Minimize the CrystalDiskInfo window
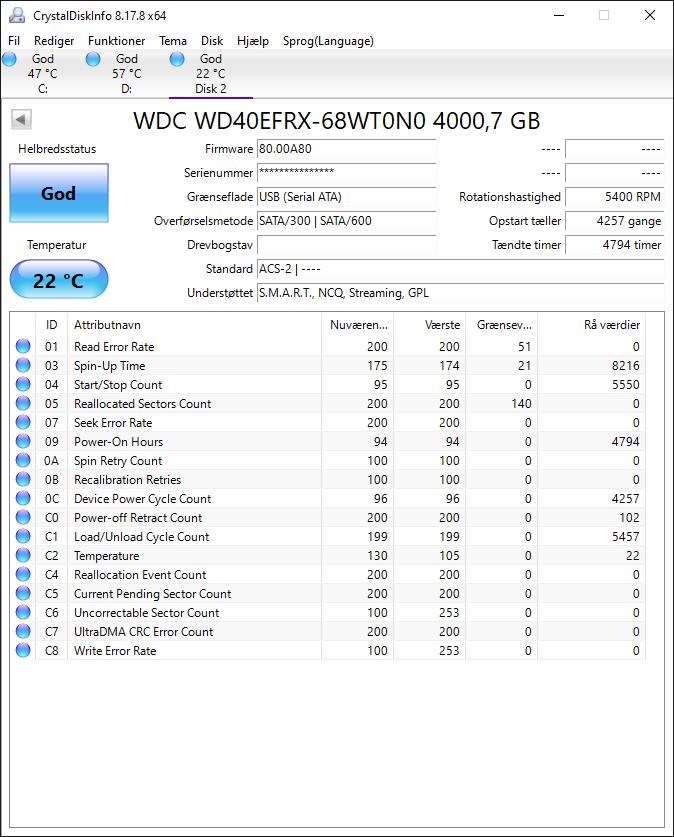Viewport: 674px width, 837px height. [x=559, y=15]
